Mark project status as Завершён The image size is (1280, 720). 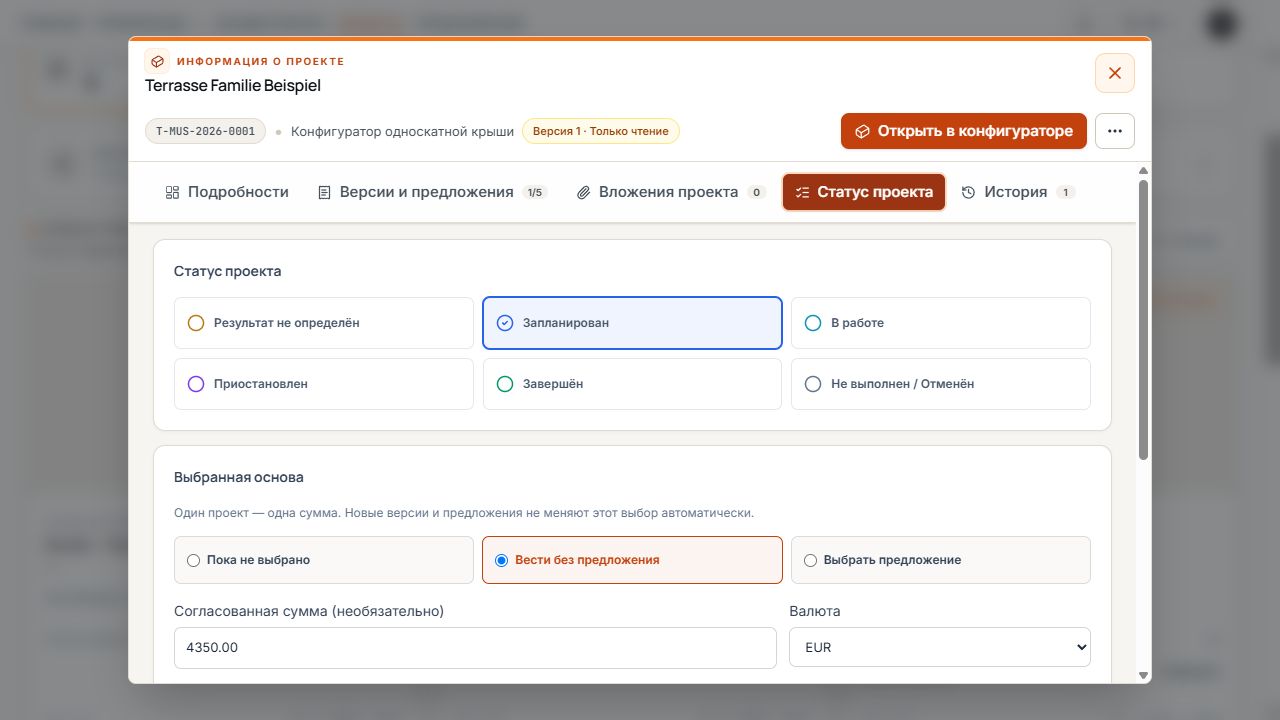point(632,384)
